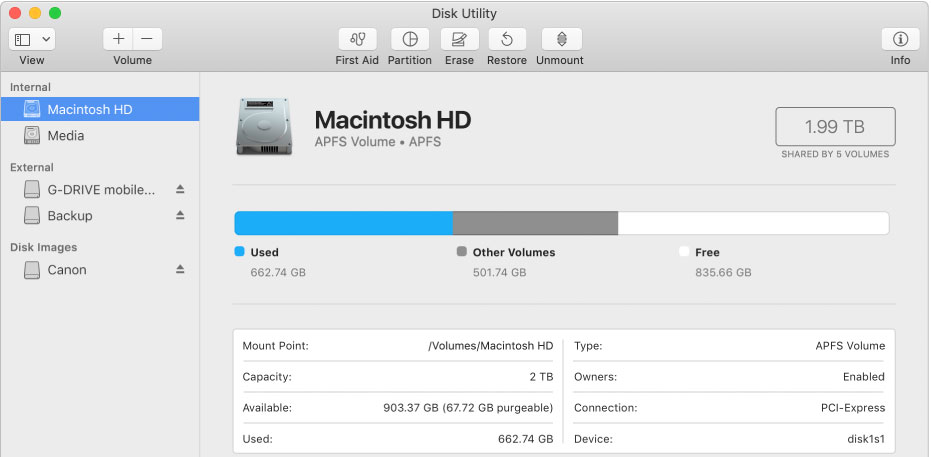
Task: Click the '2 TB' Capacity value
Action: click(542, 377)
